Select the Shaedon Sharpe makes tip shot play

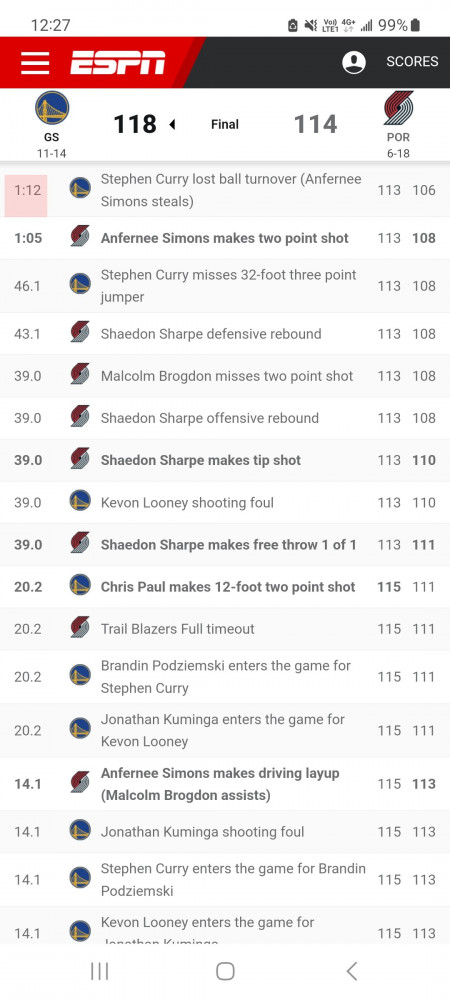pos(225,460)
